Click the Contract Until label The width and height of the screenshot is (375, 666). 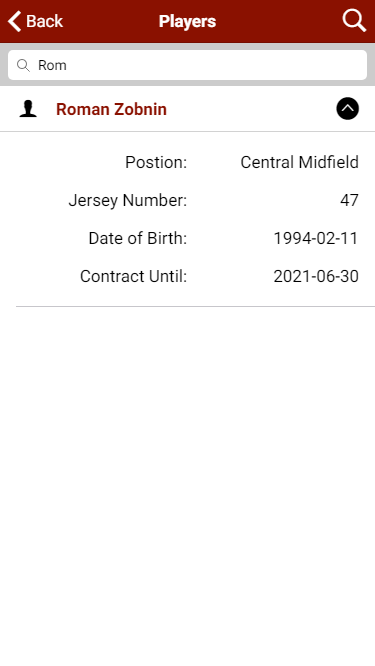(x=133, y=277)
